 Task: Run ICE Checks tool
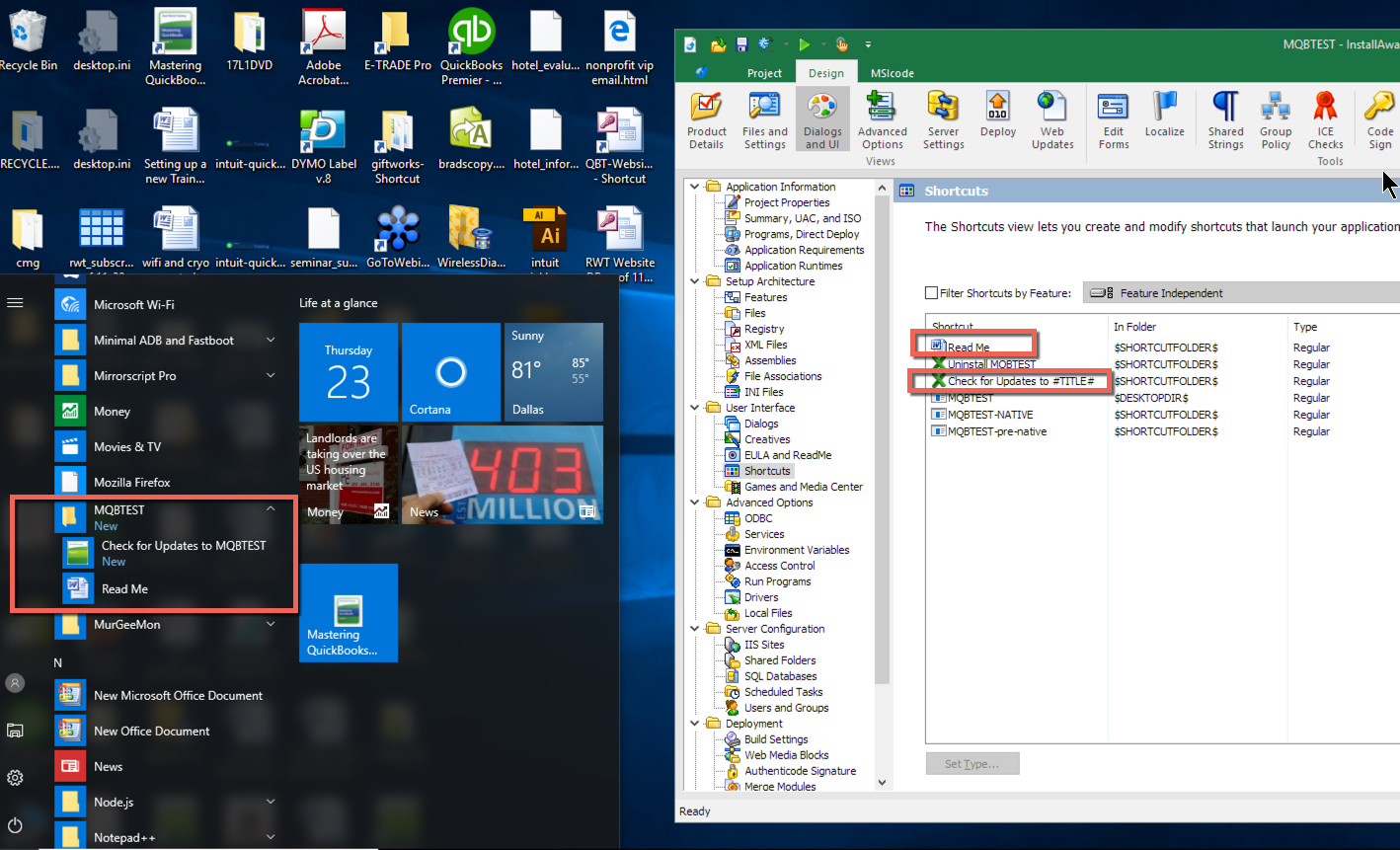[x=1325, y=120]
